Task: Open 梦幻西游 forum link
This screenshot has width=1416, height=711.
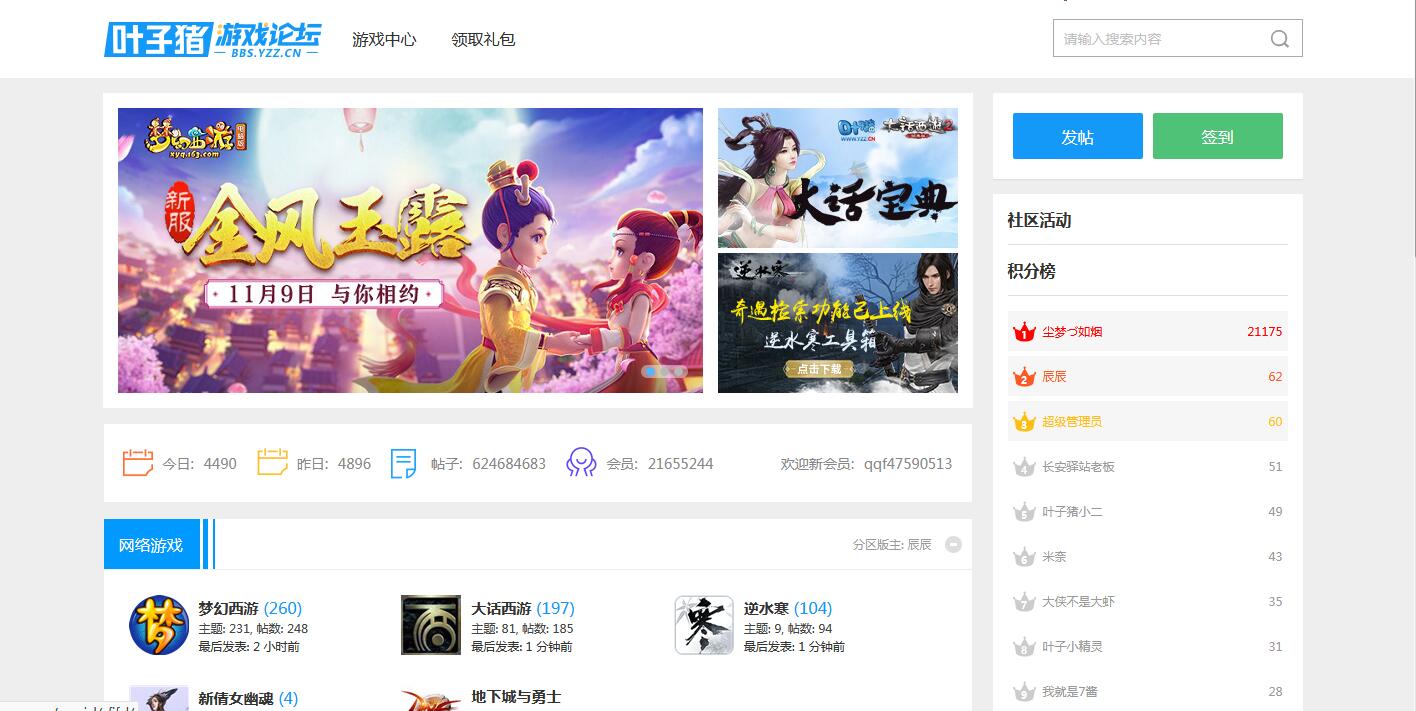Action: pyautogui.click(x=229, y=608)
